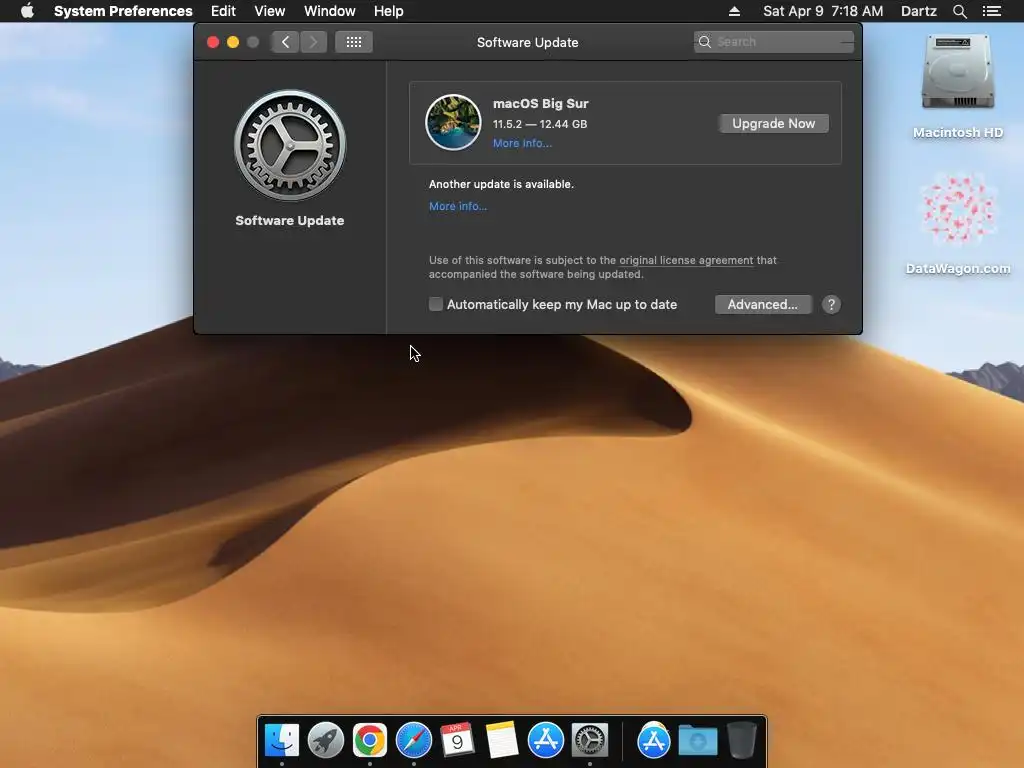This screenshot has width=1024, height=768.
Task: Click the help question mark button
Action: tap(831, 304)
